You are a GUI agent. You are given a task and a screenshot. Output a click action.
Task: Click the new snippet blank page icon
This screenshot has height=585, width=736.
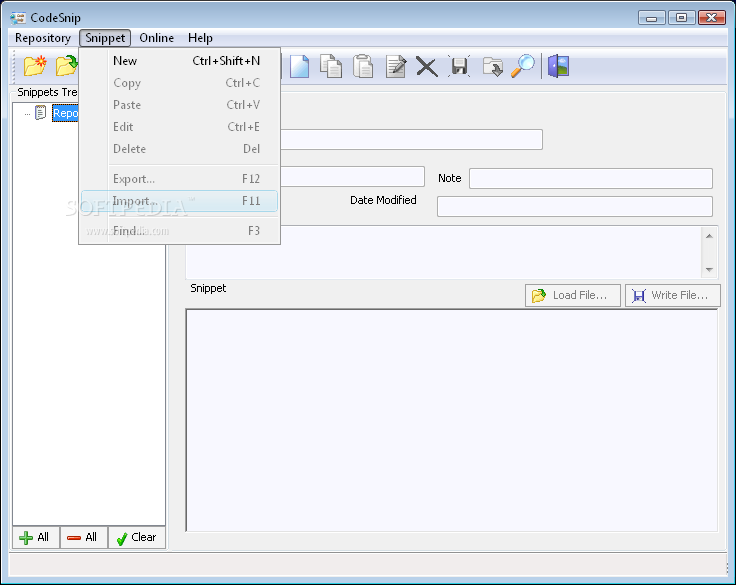pos(299,66)
